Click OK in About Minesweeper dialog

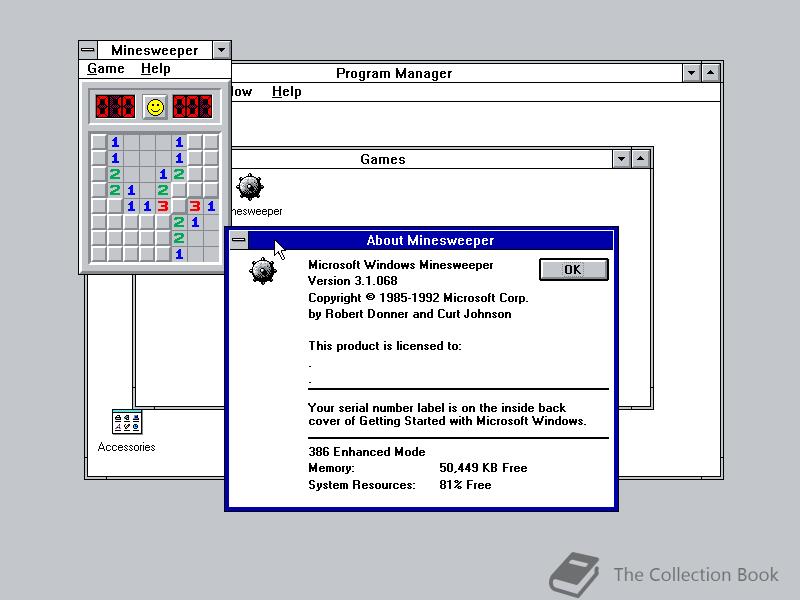(574, 269)
